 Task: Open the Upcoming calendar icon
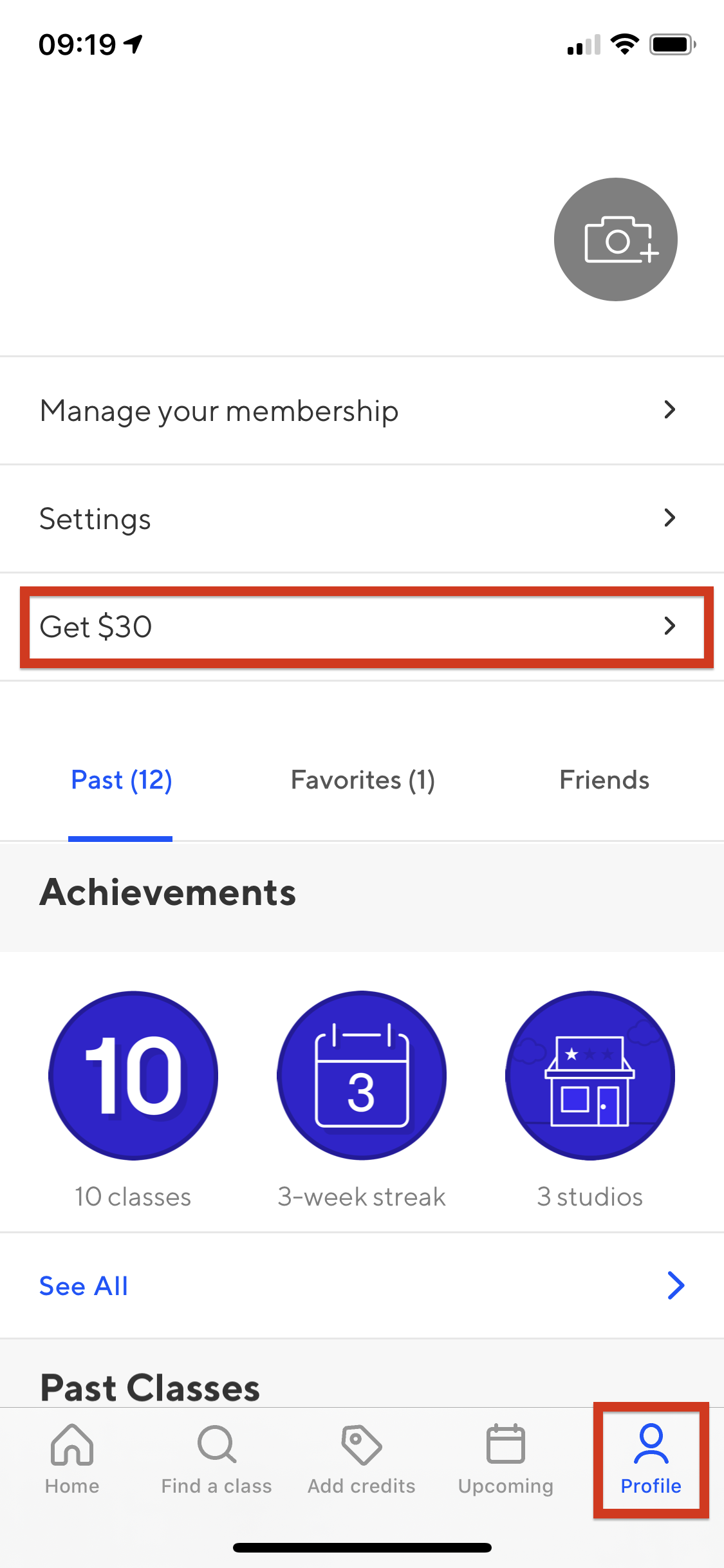point(506,1444)
